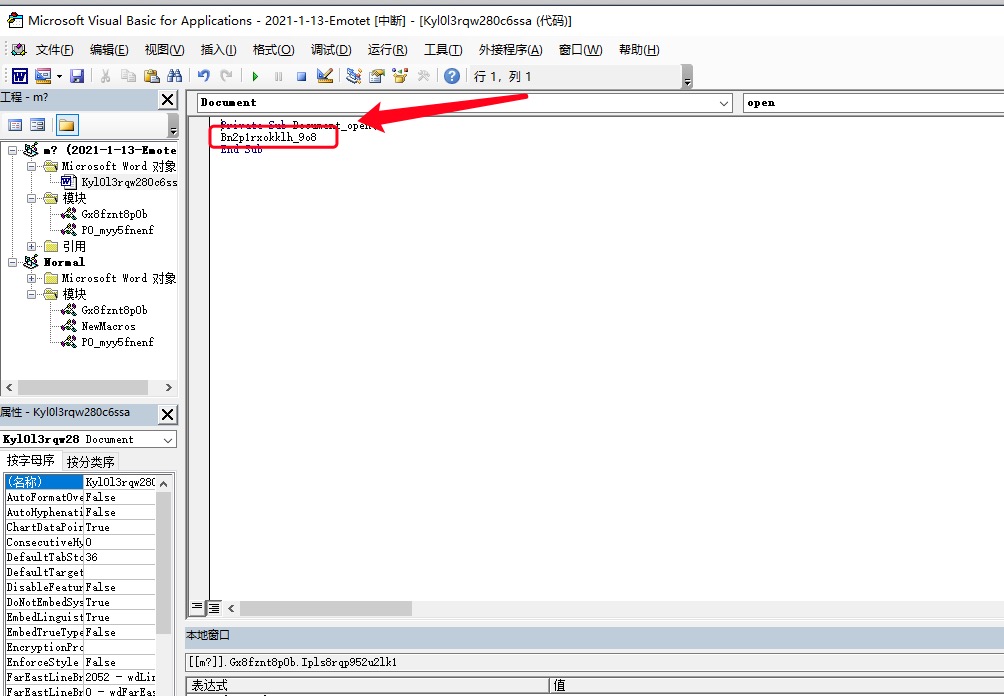Open Find with the binoculars icon
The image size is (1004, 696).
(x=174, y=76)
